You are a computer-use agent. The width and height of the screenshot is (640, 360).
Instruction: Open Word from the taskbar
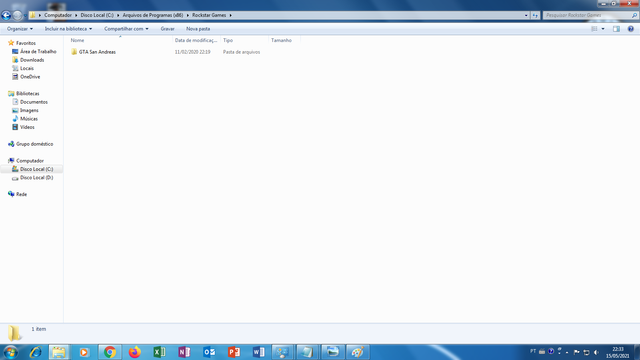[258, 352]
